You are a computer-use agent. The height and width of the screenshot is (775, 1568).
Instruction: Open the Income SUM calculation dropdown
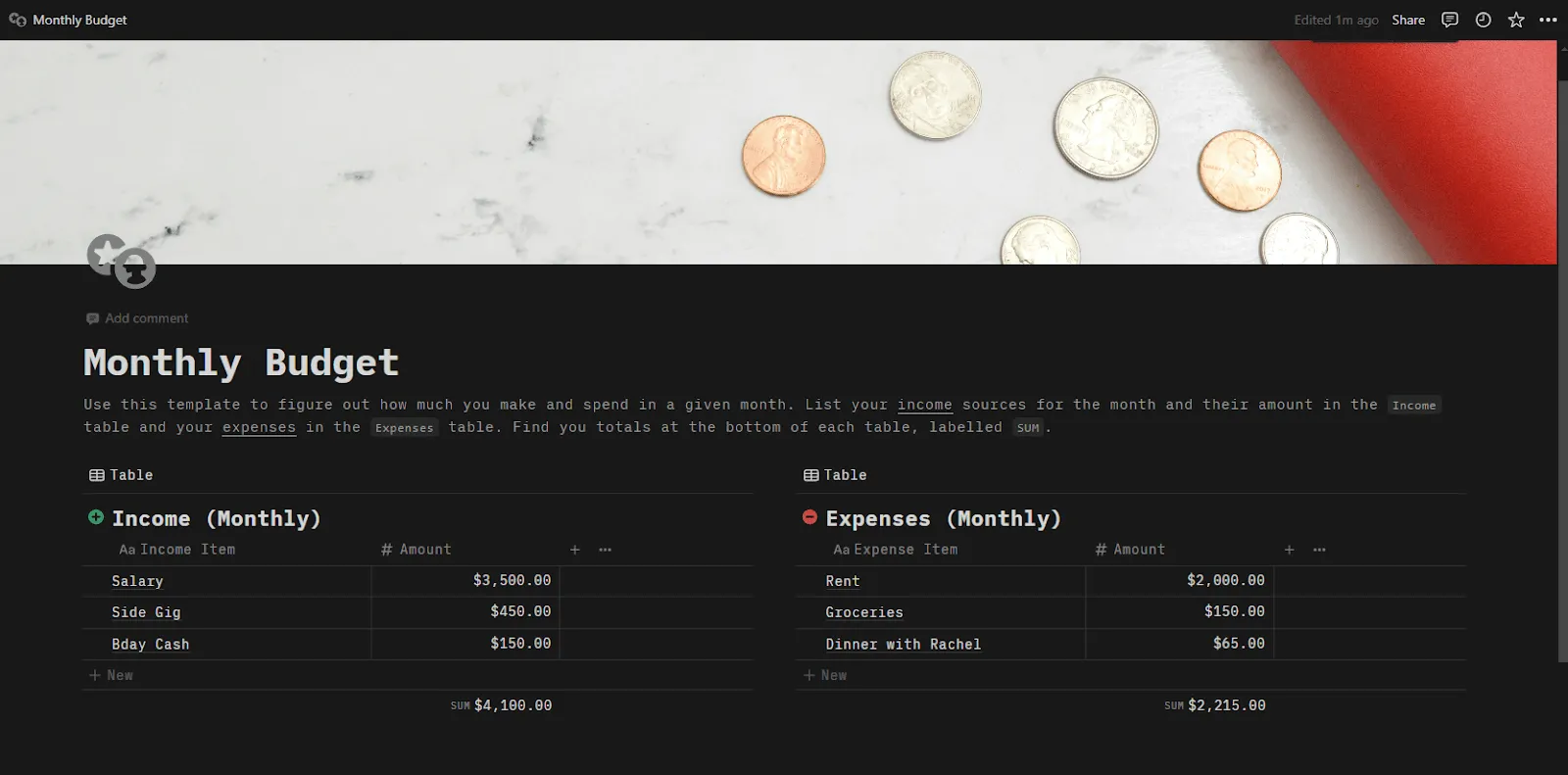tap(502, 705)
